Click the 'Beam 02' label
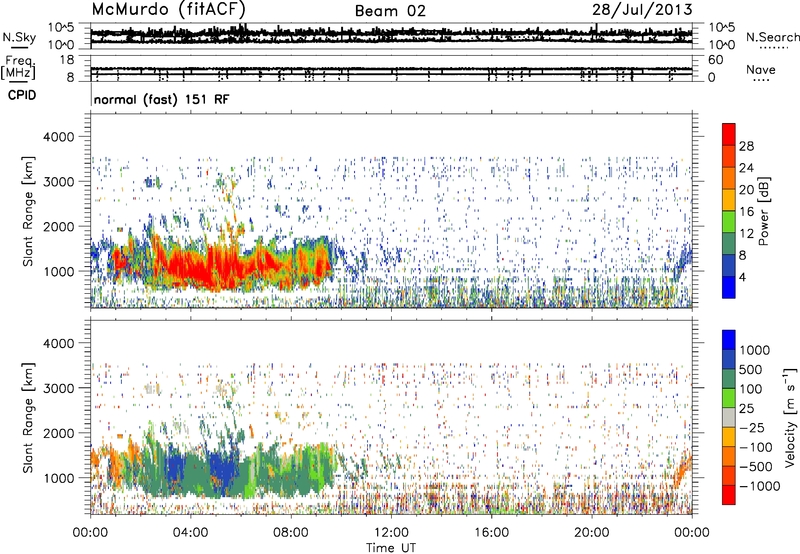Image resolution: width=800 pixels, height=554 pixels. click(x=390, y=11)
